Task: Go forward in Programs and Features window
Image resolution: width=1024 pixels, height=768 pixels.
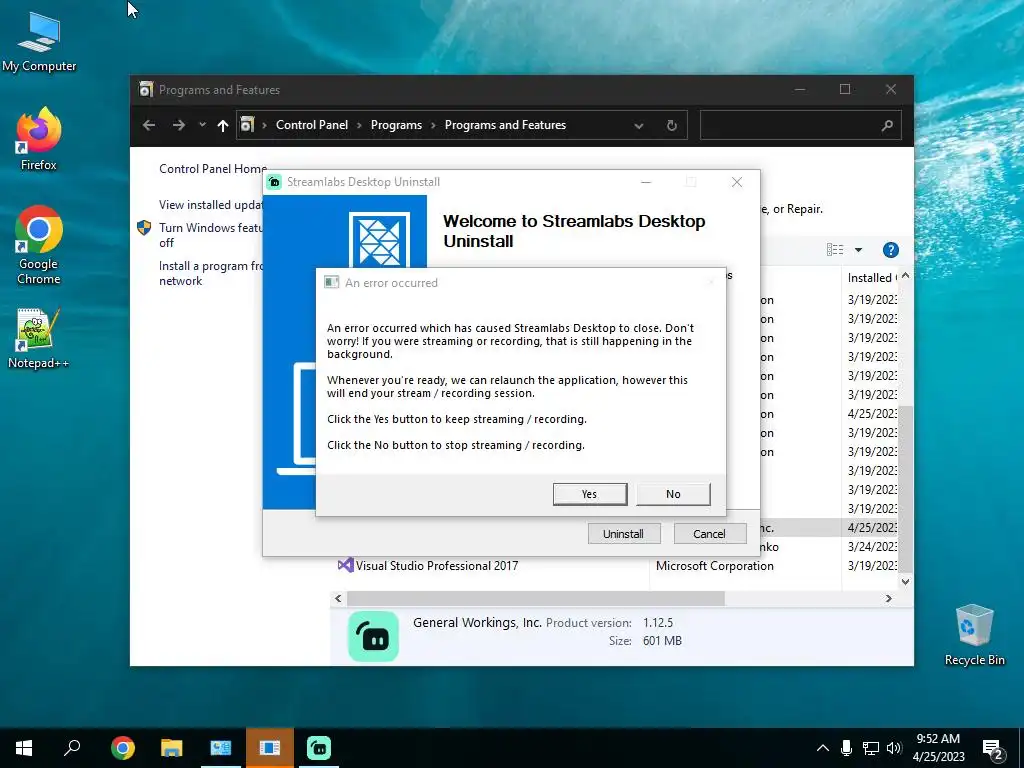Action: tap(178, 125)
